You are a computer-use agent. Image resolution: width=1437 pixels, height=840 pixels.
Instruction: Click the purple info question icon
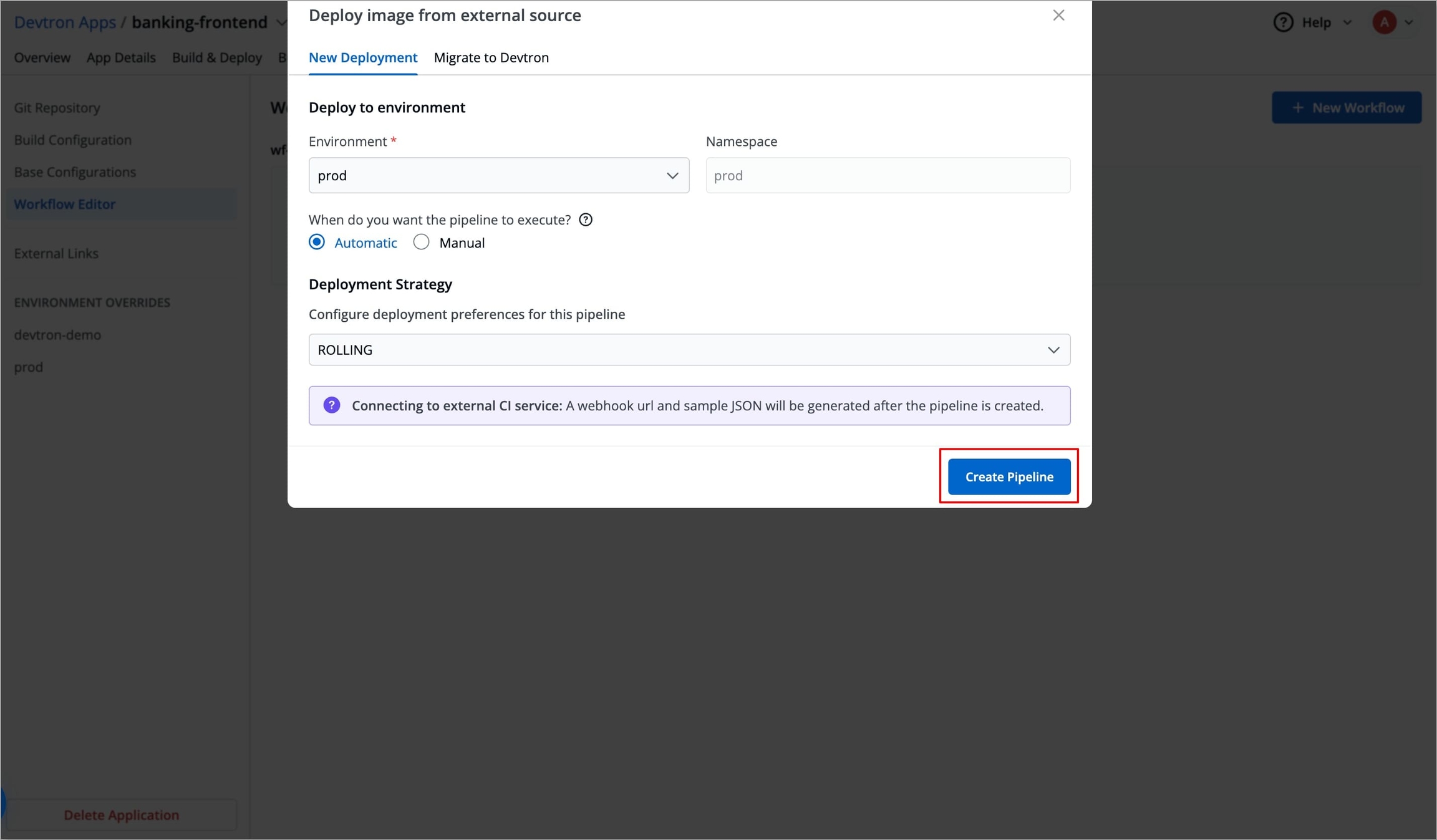(x=332, y=406)
